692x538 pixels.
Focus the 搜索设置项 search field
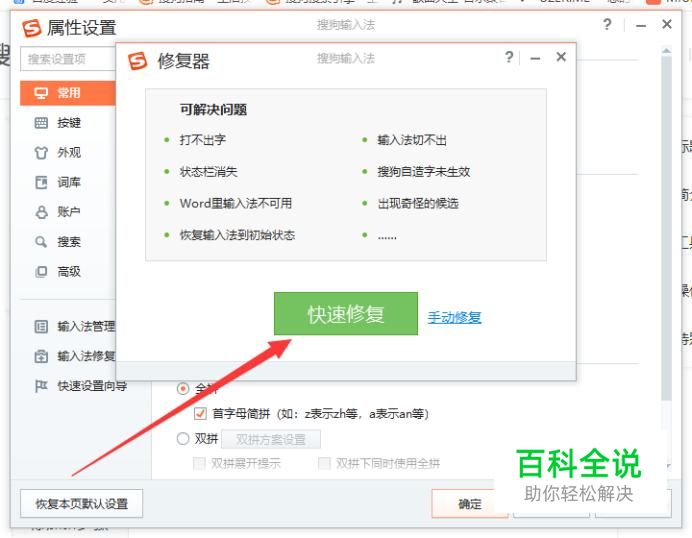click(68, 59)
